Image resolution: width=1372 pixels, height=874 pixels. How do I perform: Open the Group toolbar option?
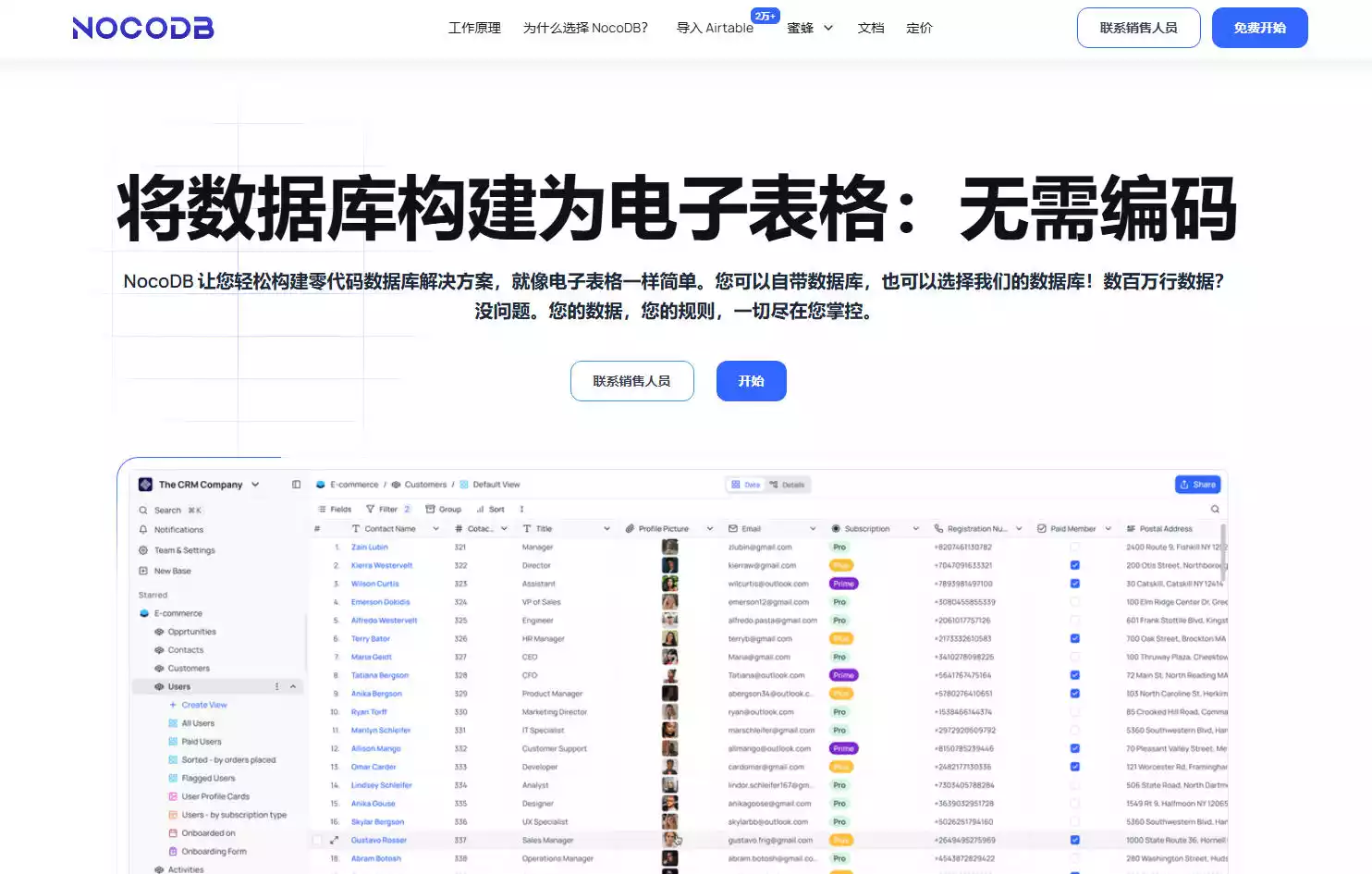point(443,510)
